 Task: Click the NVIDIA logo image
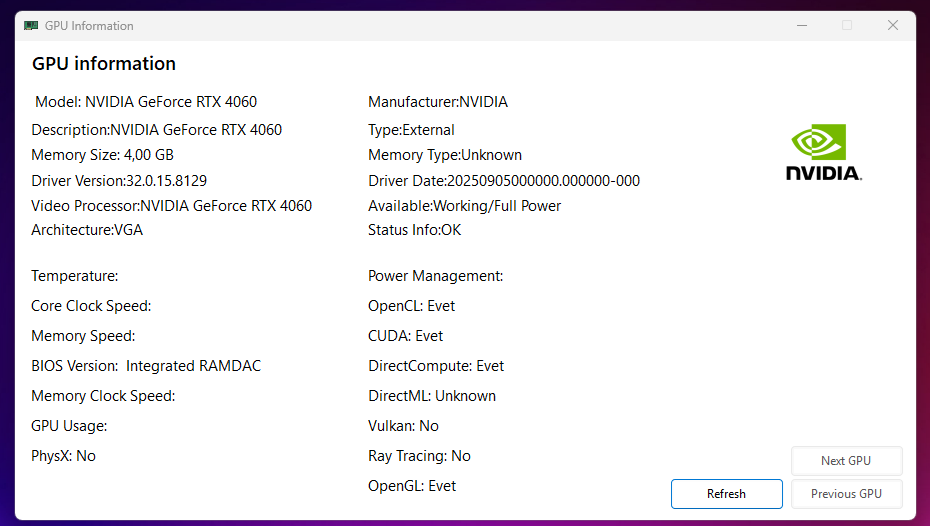pyautogui.click(x=824, y=152)
